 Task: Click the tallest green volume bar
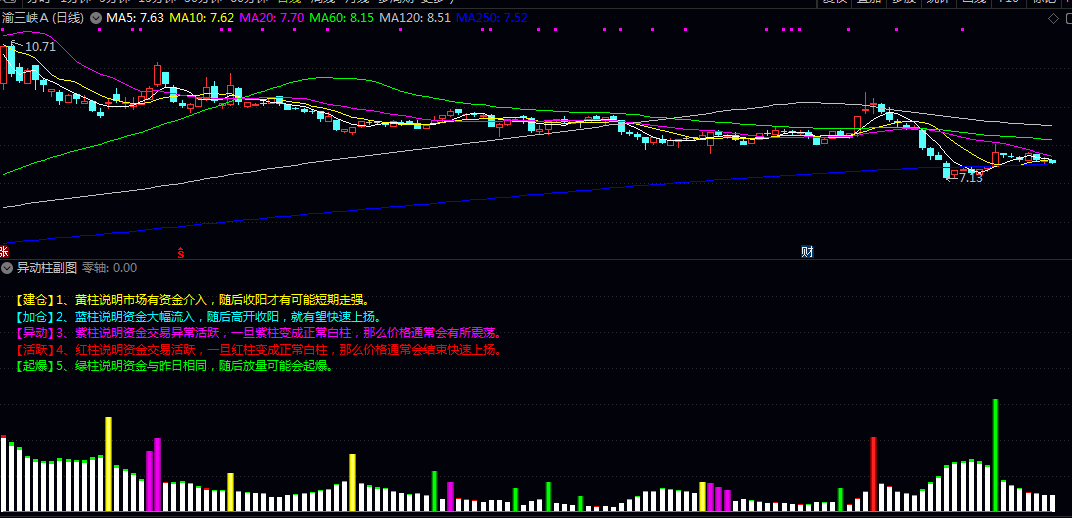(995, 455)
